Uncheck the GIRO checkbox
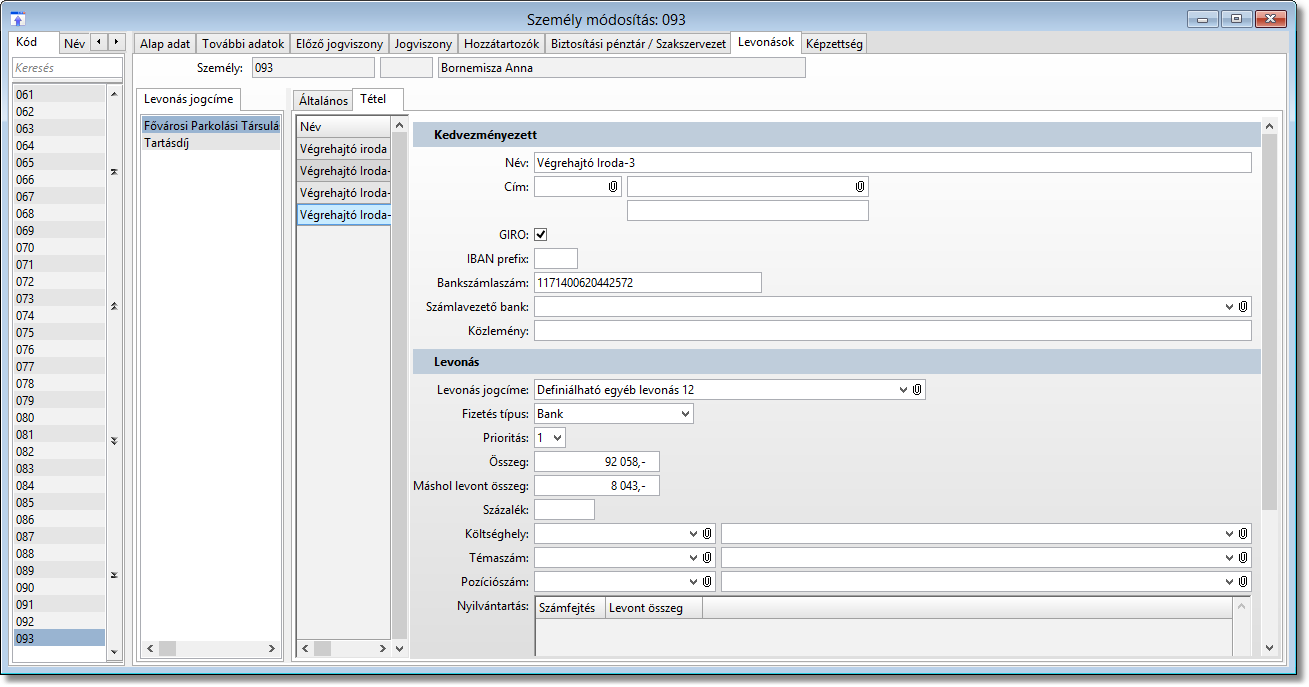This screenshot has width=1309, height=687. point(541,234)
